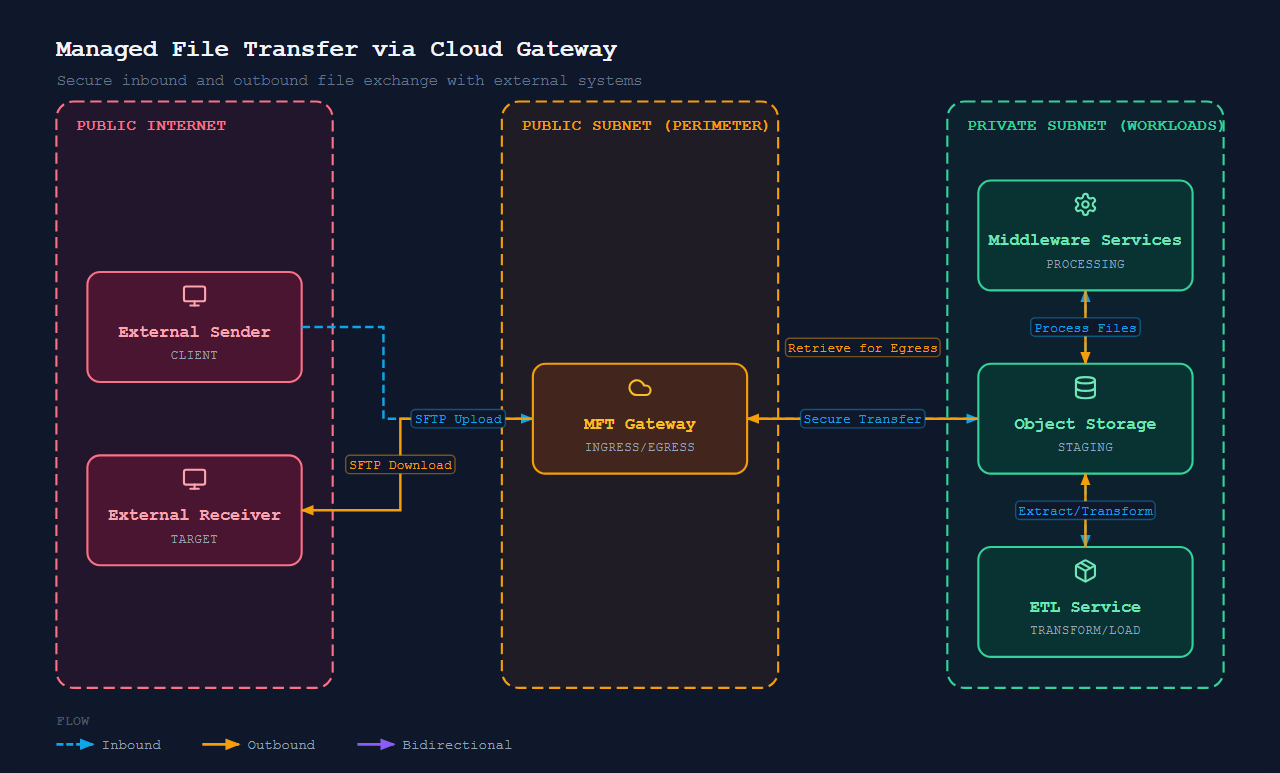Click the Outbound legend orange arrow
This screenshot has width=1280, height=773.
pyautogui.click(x=221, y=745)
